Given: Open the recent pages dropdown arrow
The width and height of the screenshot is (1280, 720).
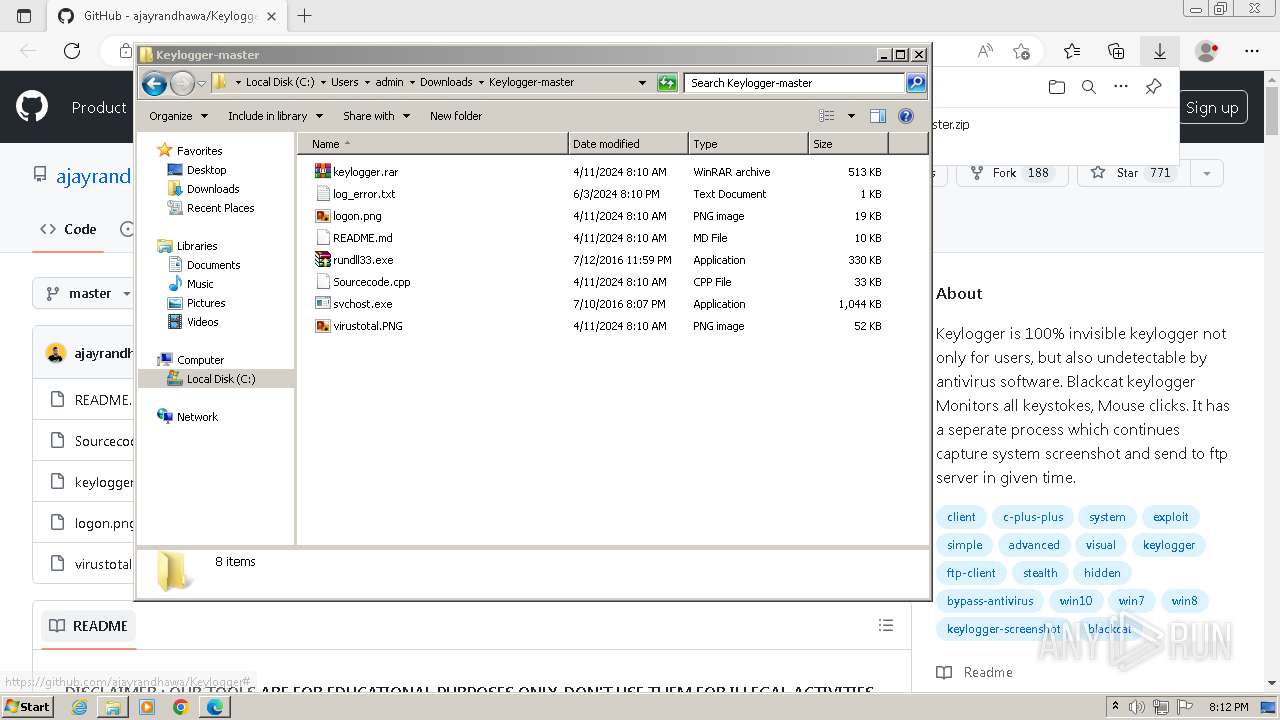Looking at the screenshot, I should [x=202, y=84].
